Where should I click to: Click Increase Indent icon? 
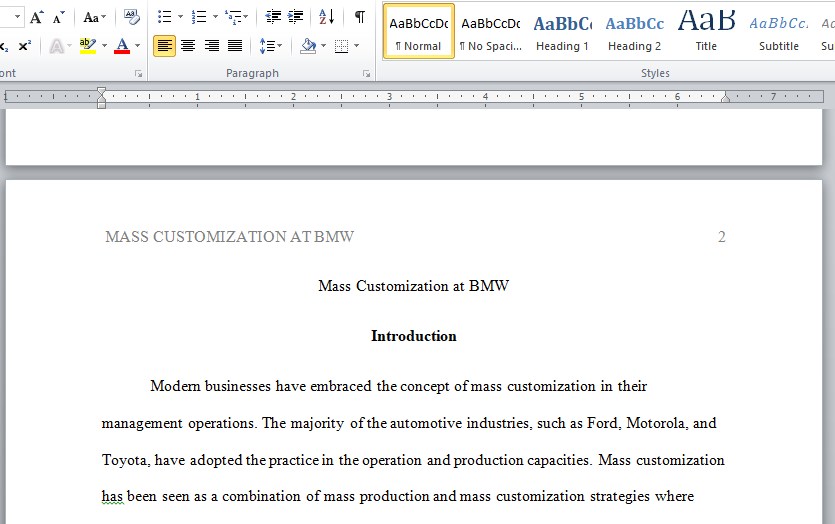coord(295,17)
